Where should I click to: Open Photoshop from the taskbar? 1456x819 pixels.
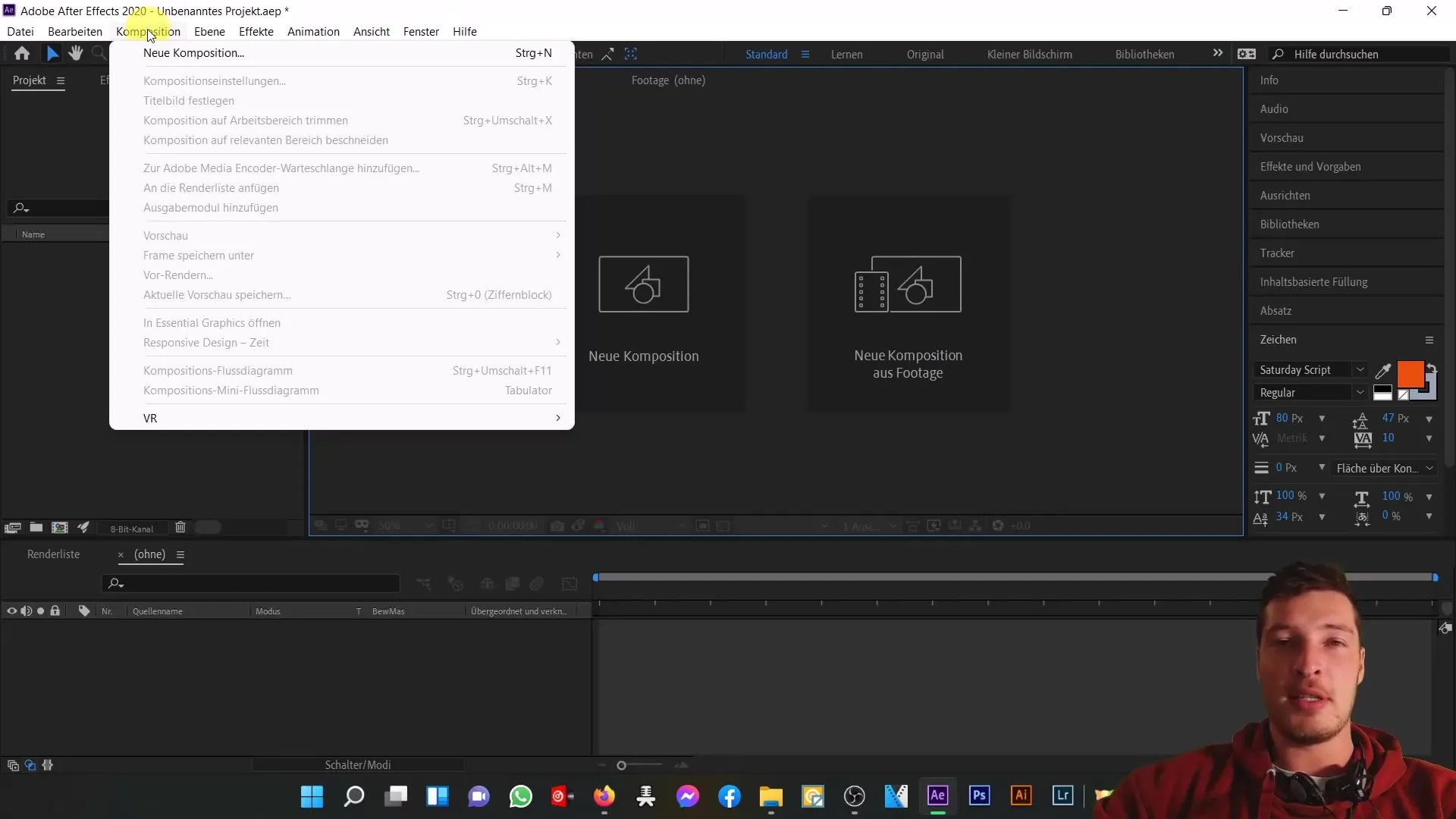click(x=979, y=795)
